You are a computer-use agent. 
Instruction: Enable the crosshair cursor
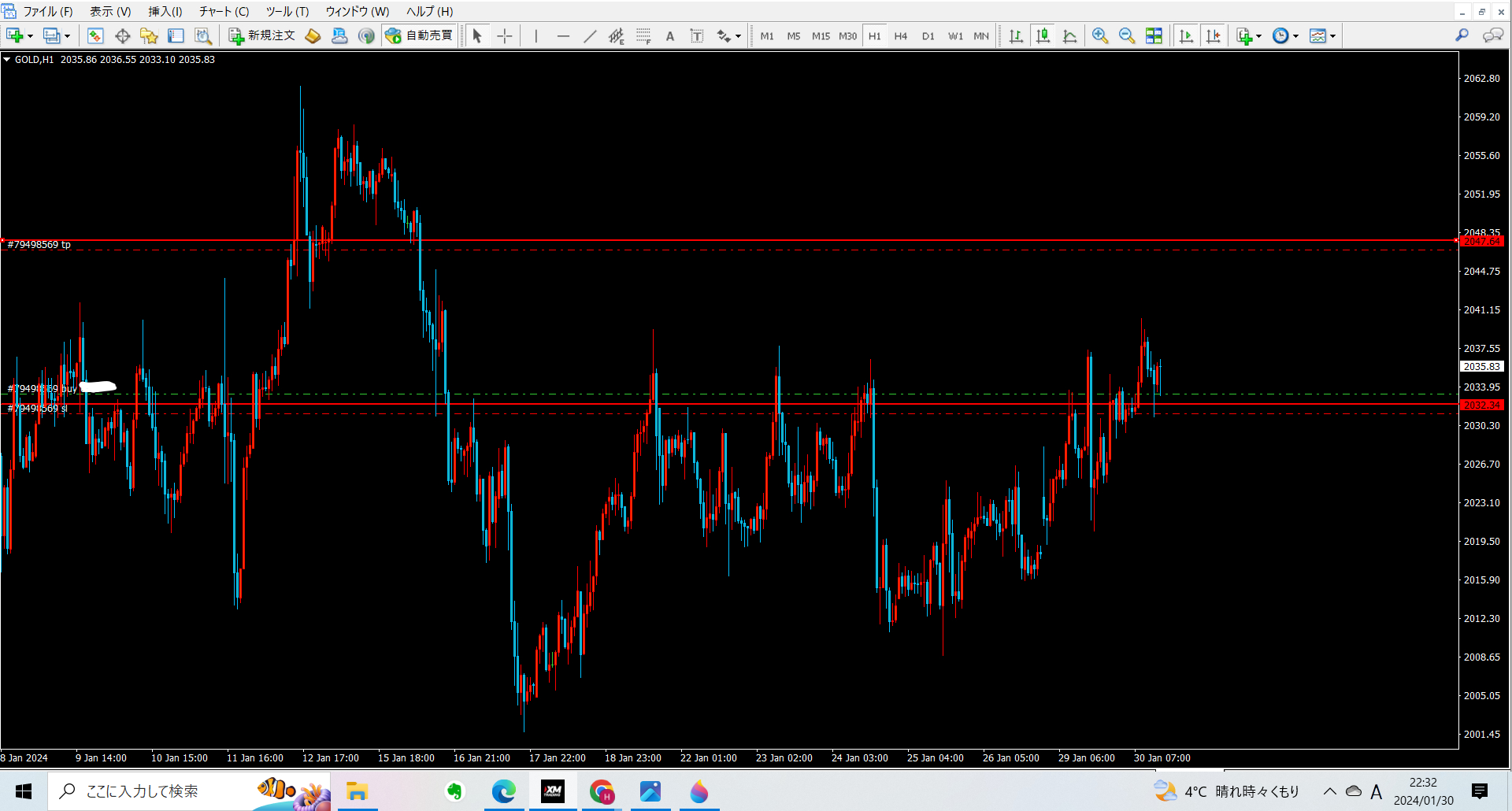pos(505,35)
